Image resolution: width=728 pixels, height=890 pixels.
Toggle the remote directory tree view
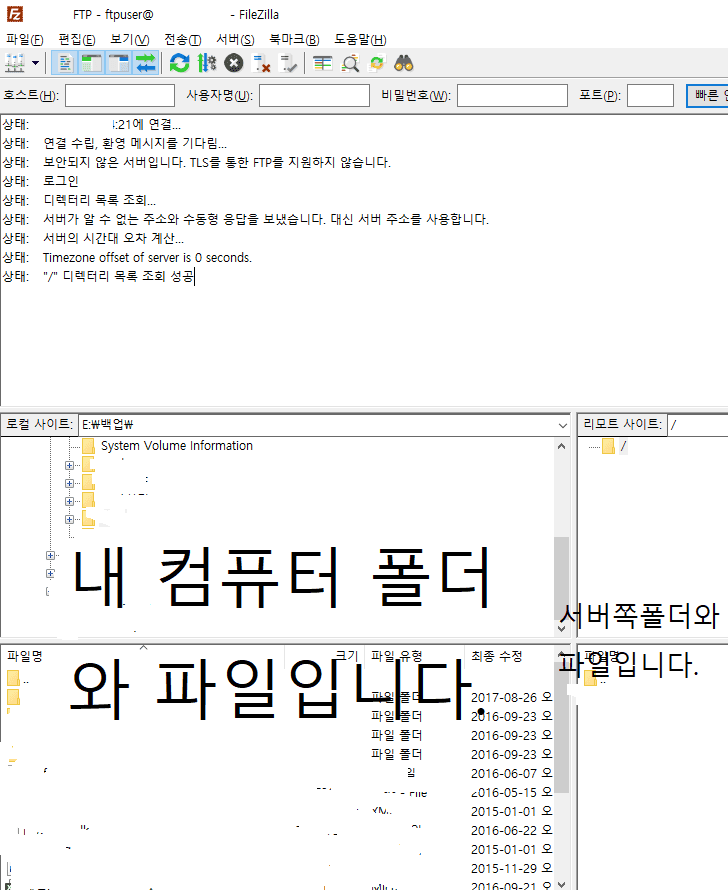119,63
